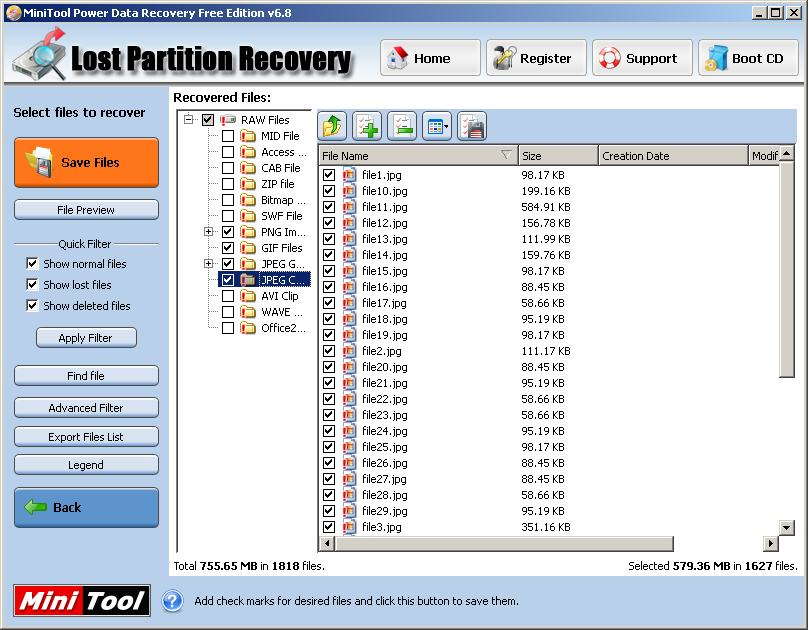Open the Support button

(x=642, y=58)
